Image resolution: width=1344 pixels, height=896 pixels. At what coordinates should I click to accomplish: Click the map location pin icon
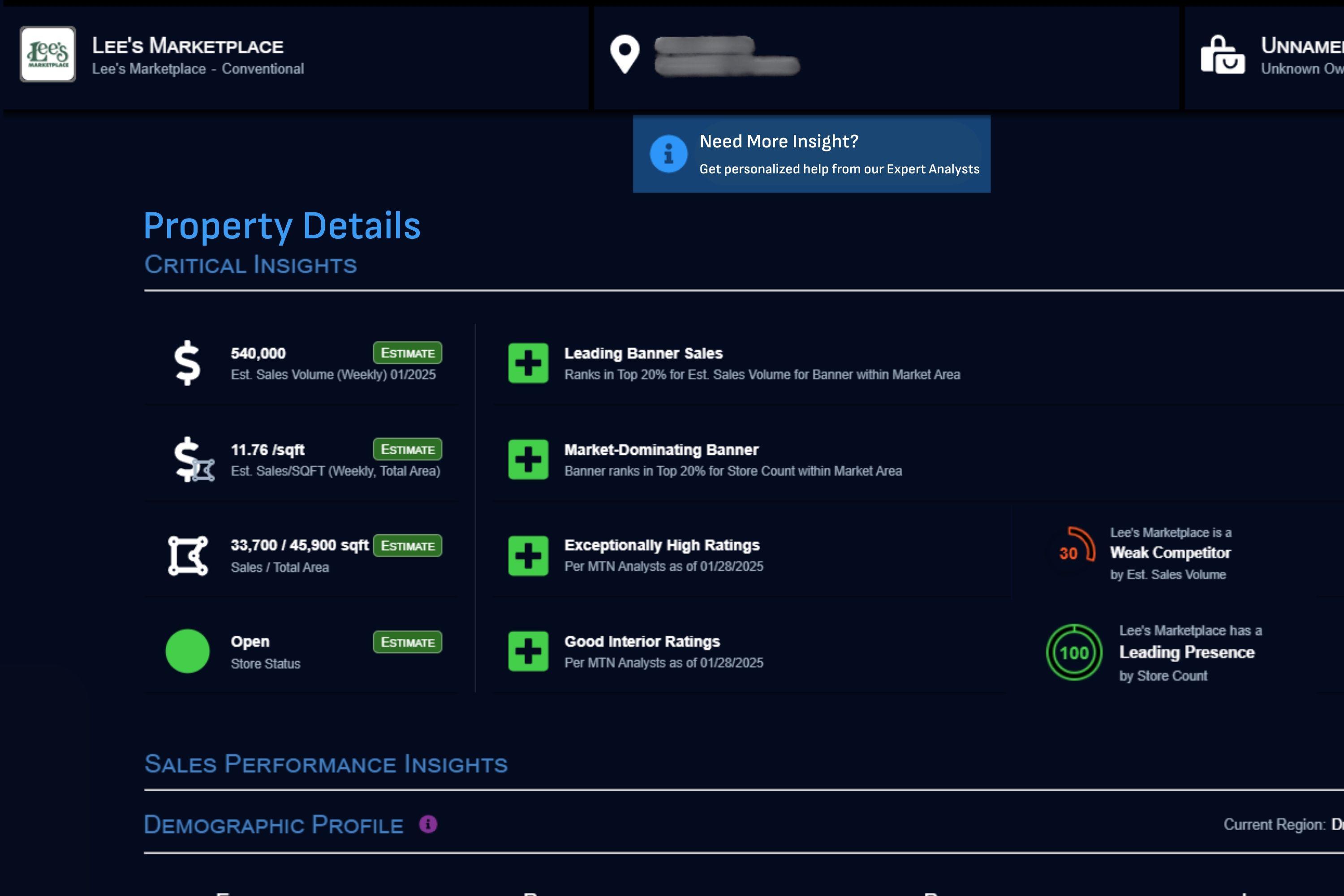625,54
